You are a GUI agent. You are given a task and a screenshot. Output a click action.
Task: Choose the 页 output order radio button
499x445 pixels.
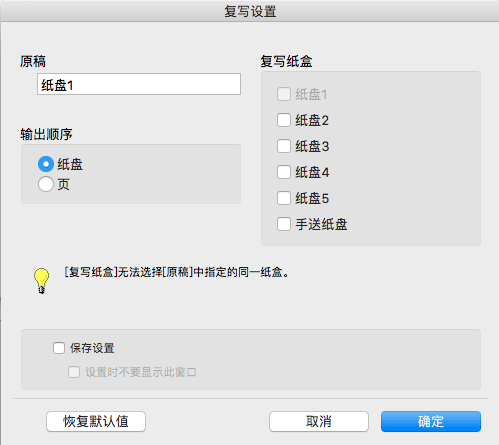[x=46, y=184]
